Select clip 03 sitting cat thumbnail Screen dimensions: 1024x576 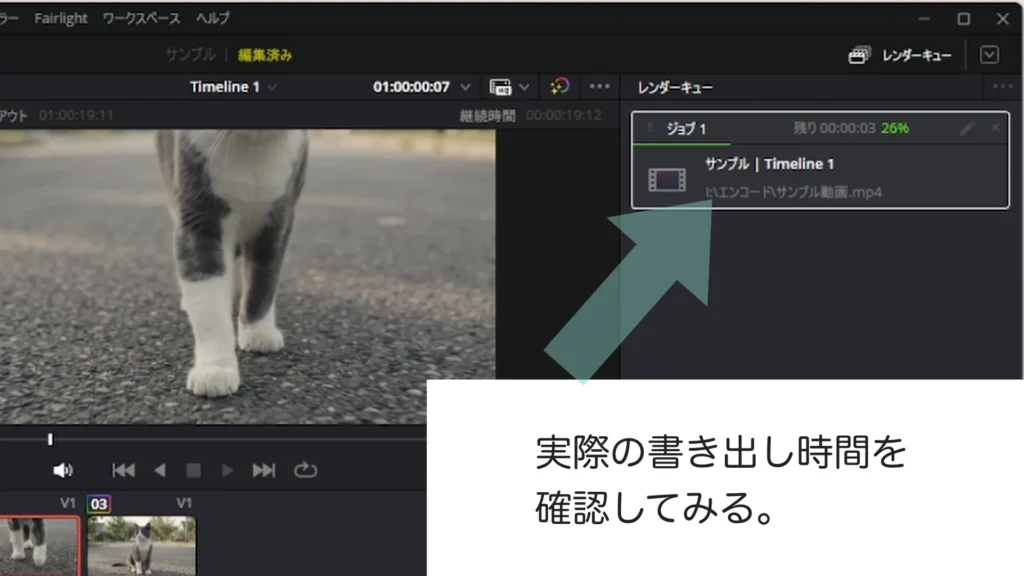point(141,546)
